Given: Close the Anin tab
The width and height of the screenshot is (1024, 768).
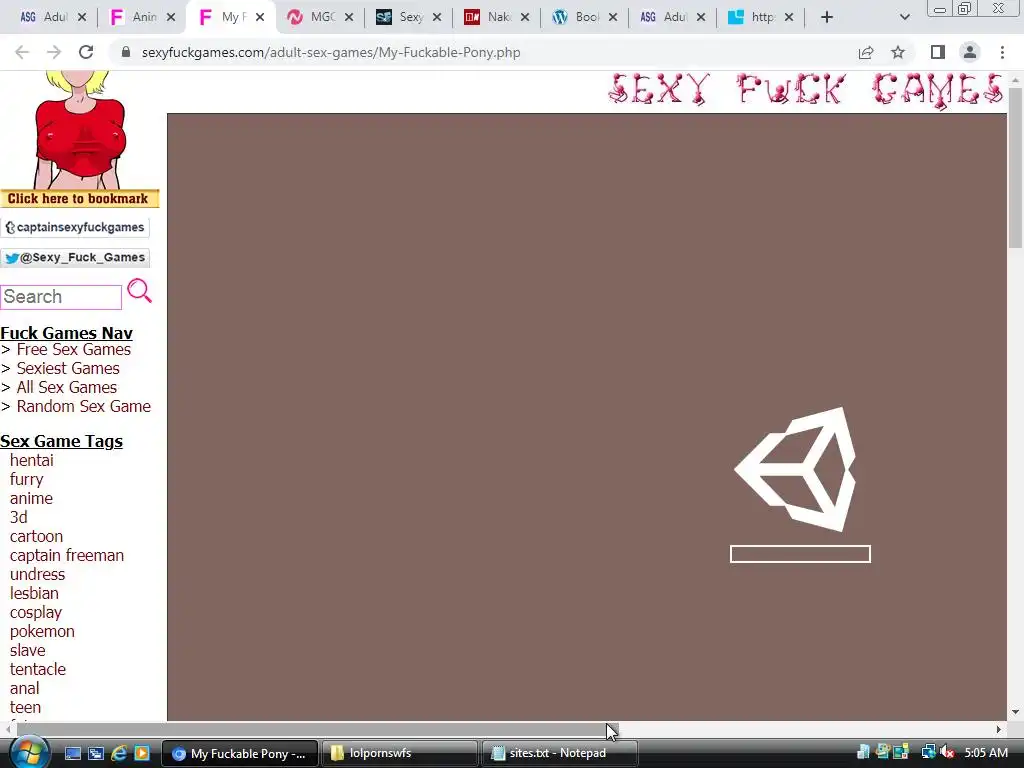Looking at the screenshot, I should pos(171,17).
